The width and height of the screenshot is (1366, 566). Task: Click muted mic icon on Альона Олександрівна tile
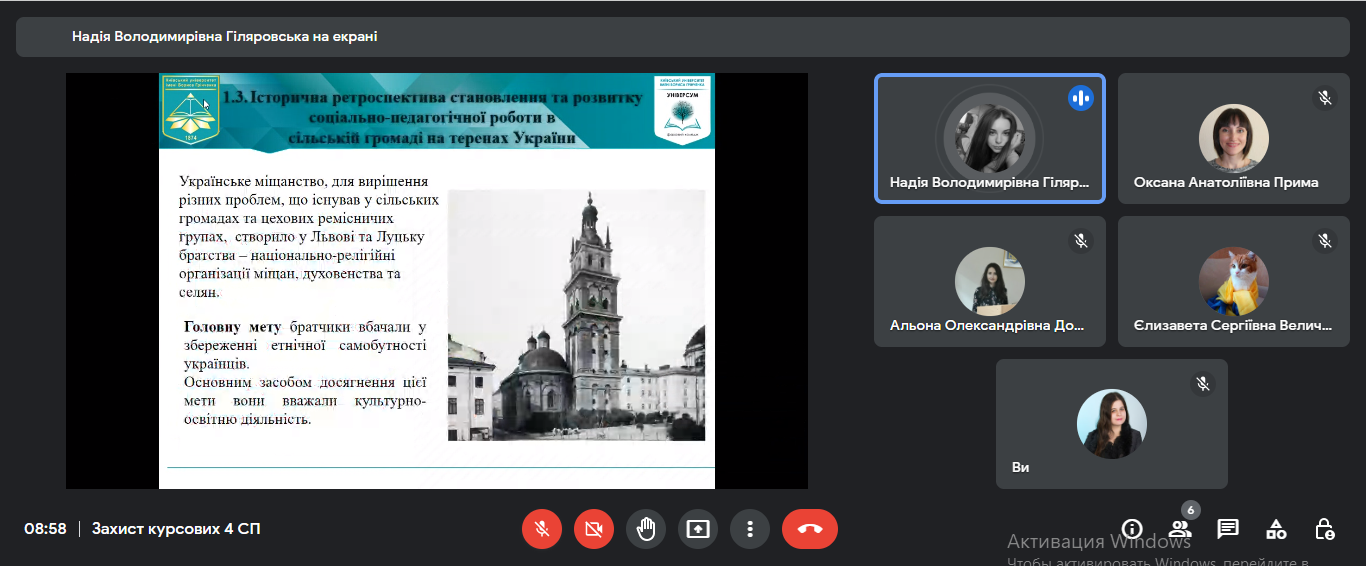point(1080,241)
